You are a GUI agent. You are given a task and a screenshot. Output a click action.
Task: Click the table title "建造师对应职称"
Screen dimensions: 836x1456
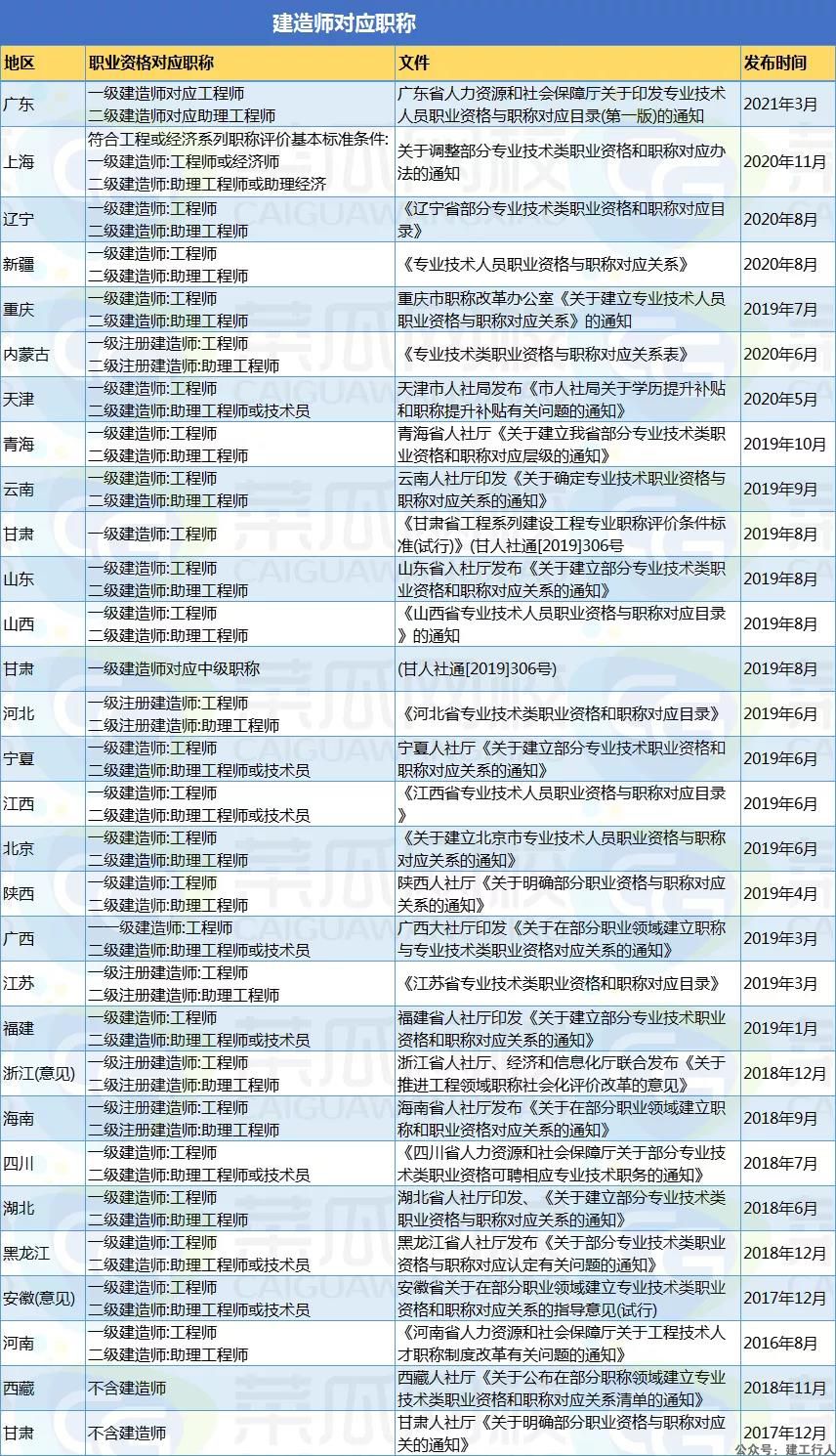click(x=345, y=23)
